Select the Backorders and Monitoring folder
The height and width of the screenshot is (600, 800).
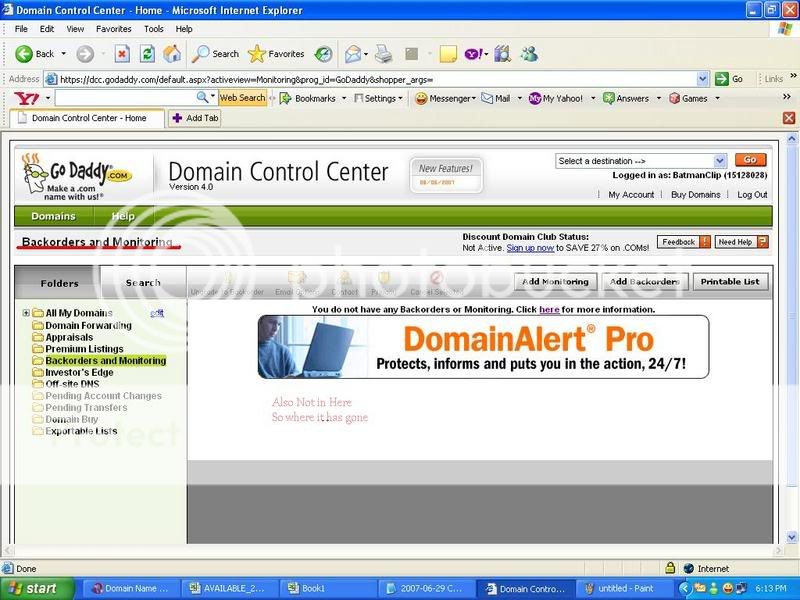[x=105, y=360]
